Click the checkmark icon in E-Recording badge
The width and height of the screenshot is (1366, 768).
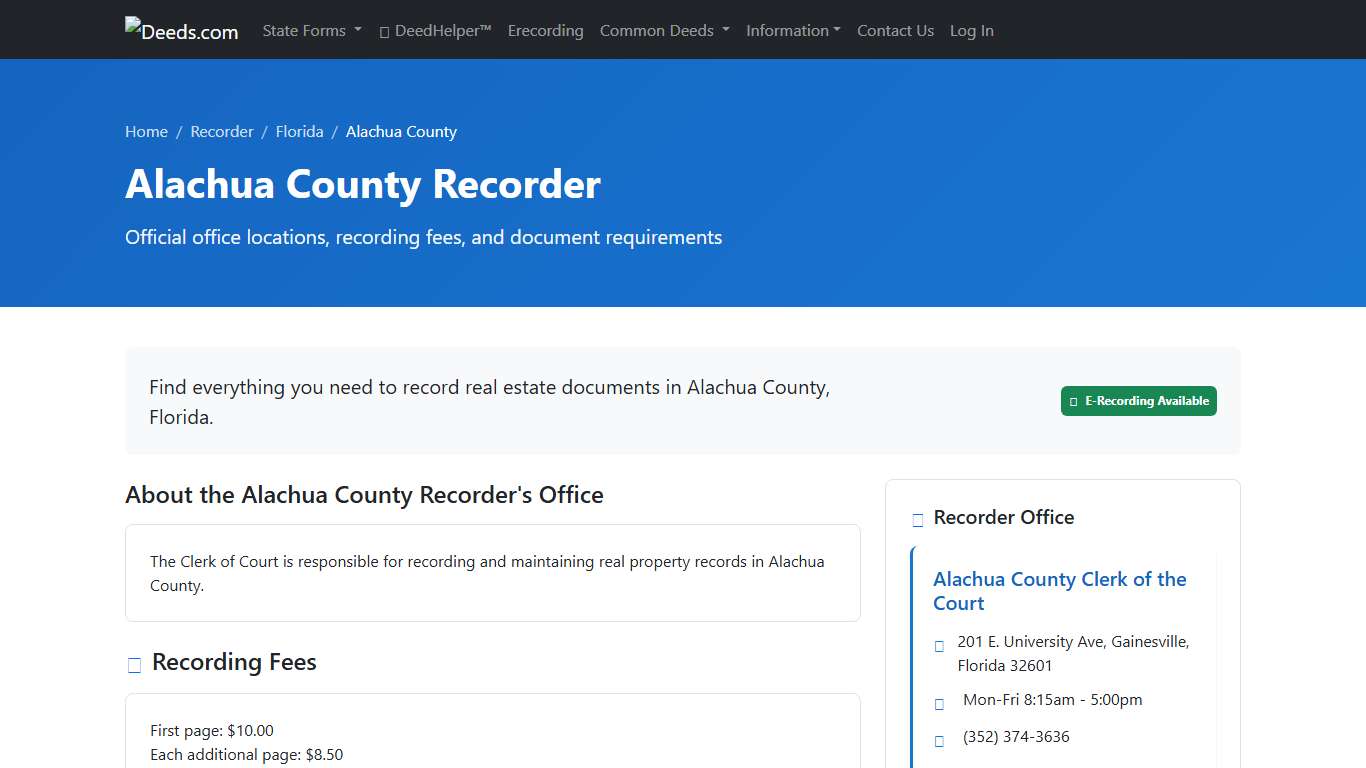coord(1074,401)
